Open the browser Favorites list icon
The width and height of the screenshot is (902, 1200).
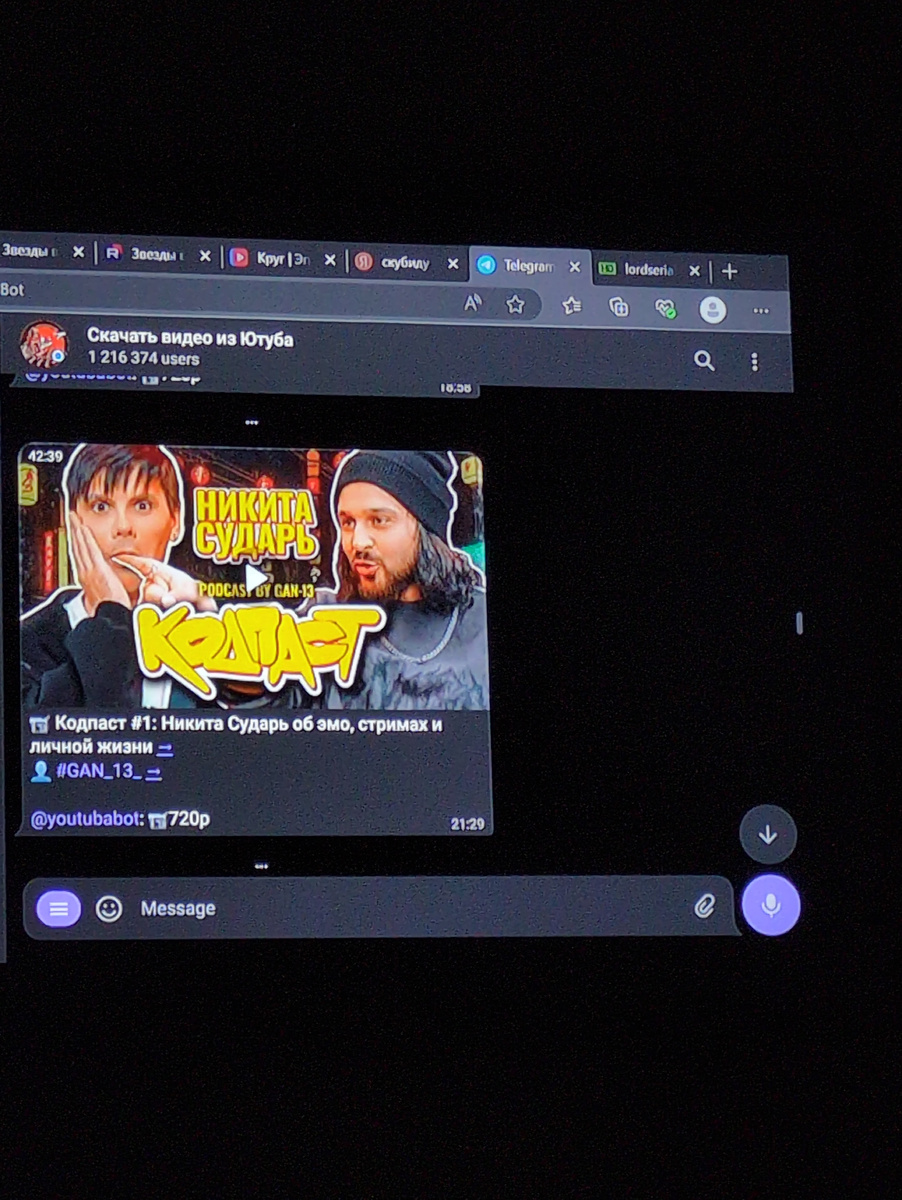(571, 305)
